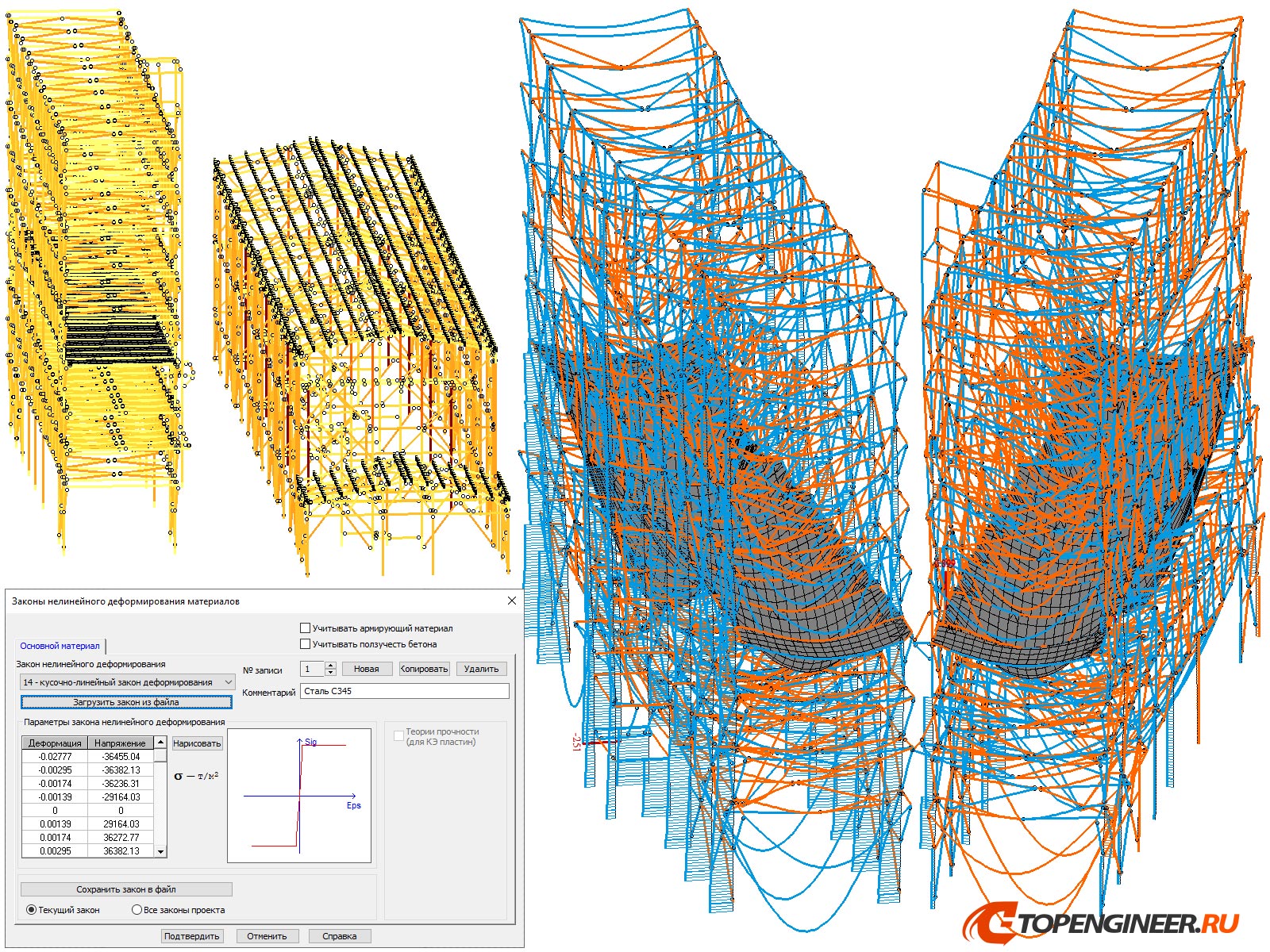1270x952 pixels.
Task: Enable 'Учитывать армирующий материал' checkbox
Action: point(306,628)
